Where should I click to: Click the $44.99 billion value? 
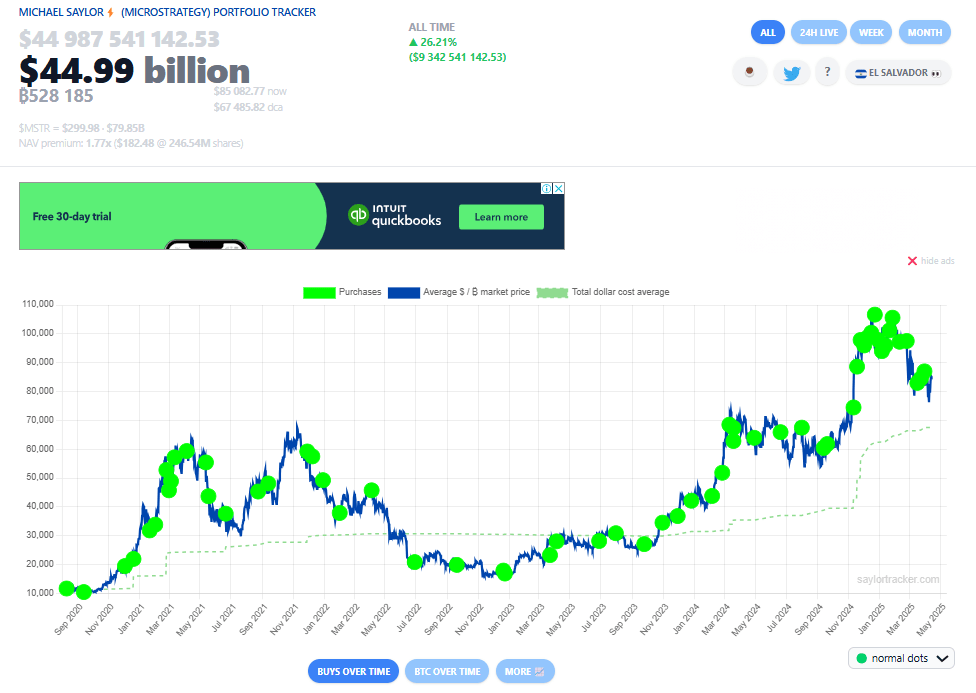[x=134, y=70]
